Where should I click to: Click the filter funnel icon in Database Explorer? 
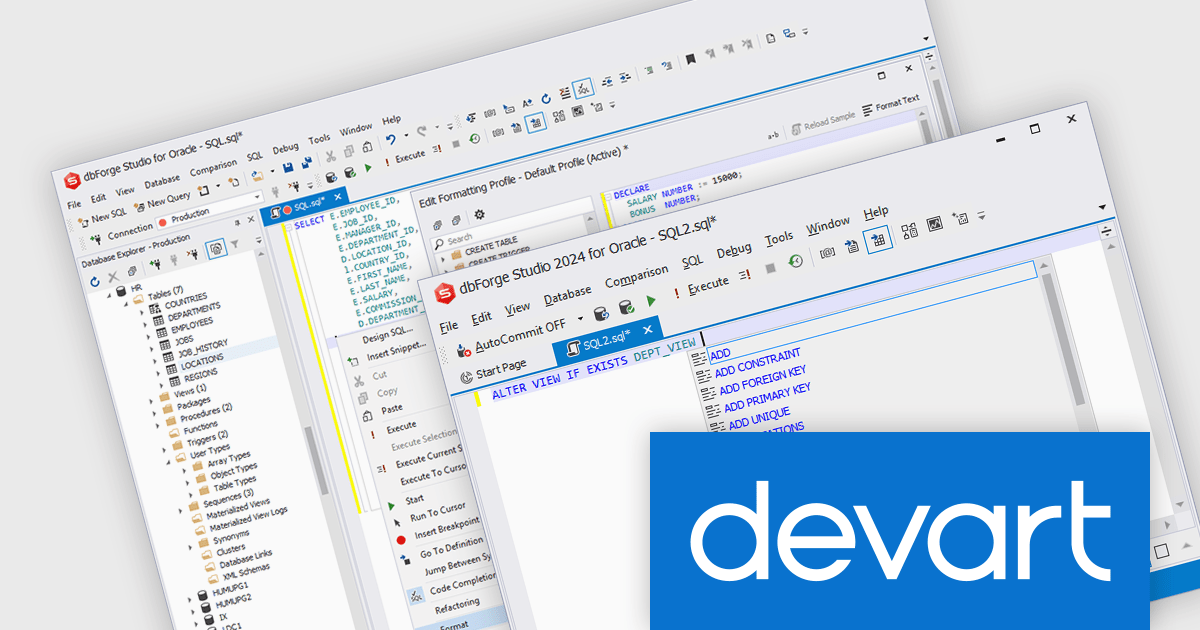click(235, 243)
